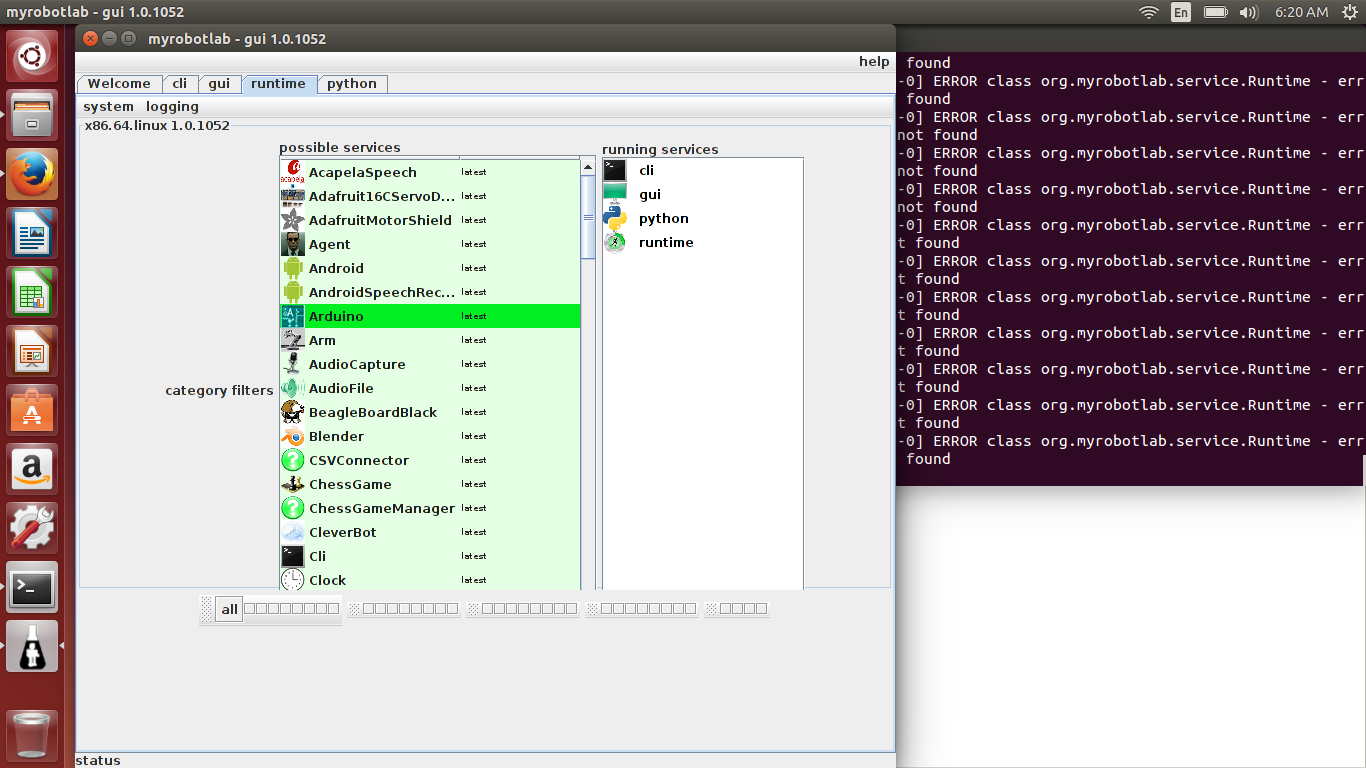Image resolution: width=1366 pixels, height=768 pixels.
Task: Select python text in running services
Action: click(664, 218)
